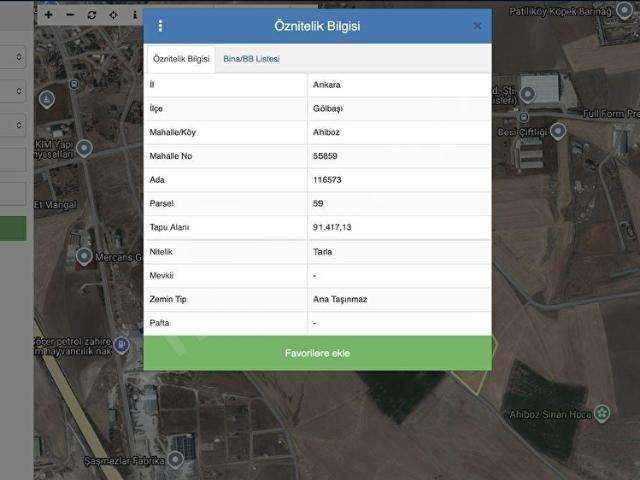Click the 'Mahalle/Köy' row label
This screenshot has height=480, width=640.
tap(173, 132)
